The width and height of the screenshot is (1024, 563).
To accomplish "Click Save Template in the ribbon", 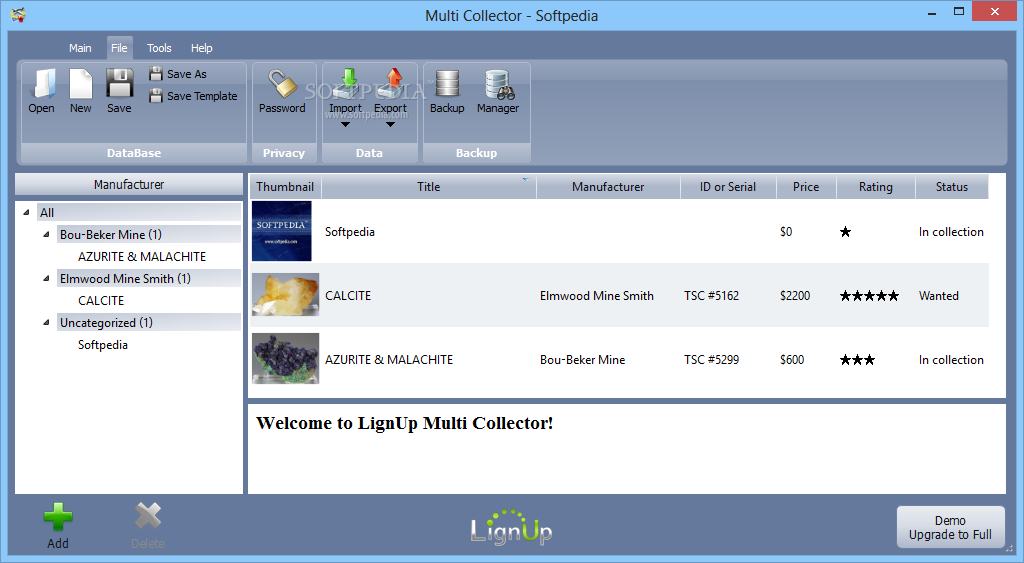I will [x=193, y=96].
